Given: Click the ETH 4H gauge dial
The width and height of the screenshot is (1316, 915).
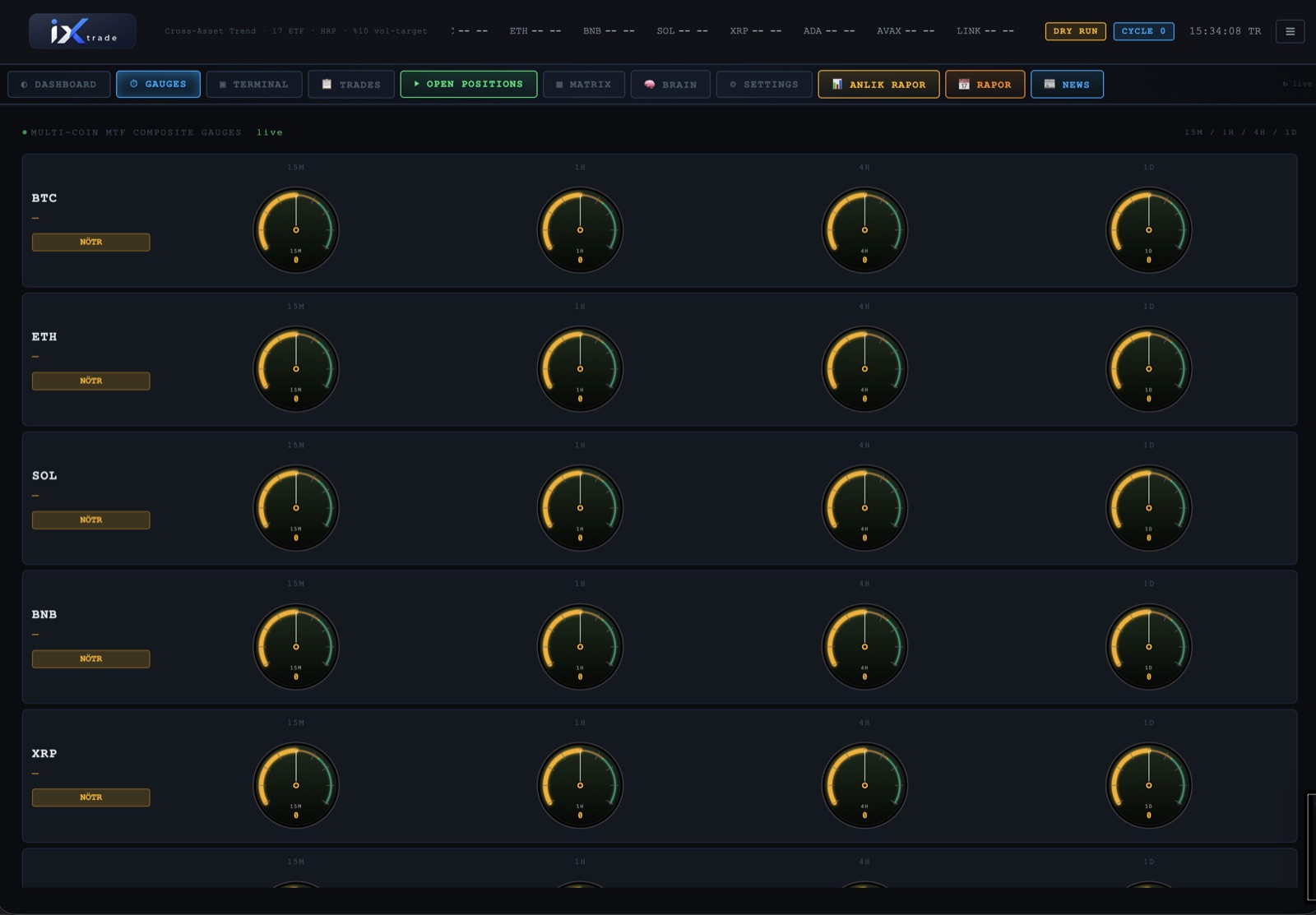Looking at the screenshot, I should pos(864,369).
